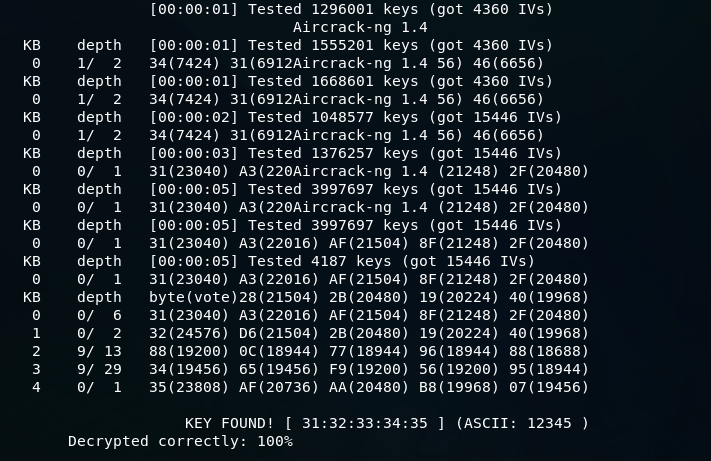Click the Decrypted correctly: 100% line

tap(180, 442)
